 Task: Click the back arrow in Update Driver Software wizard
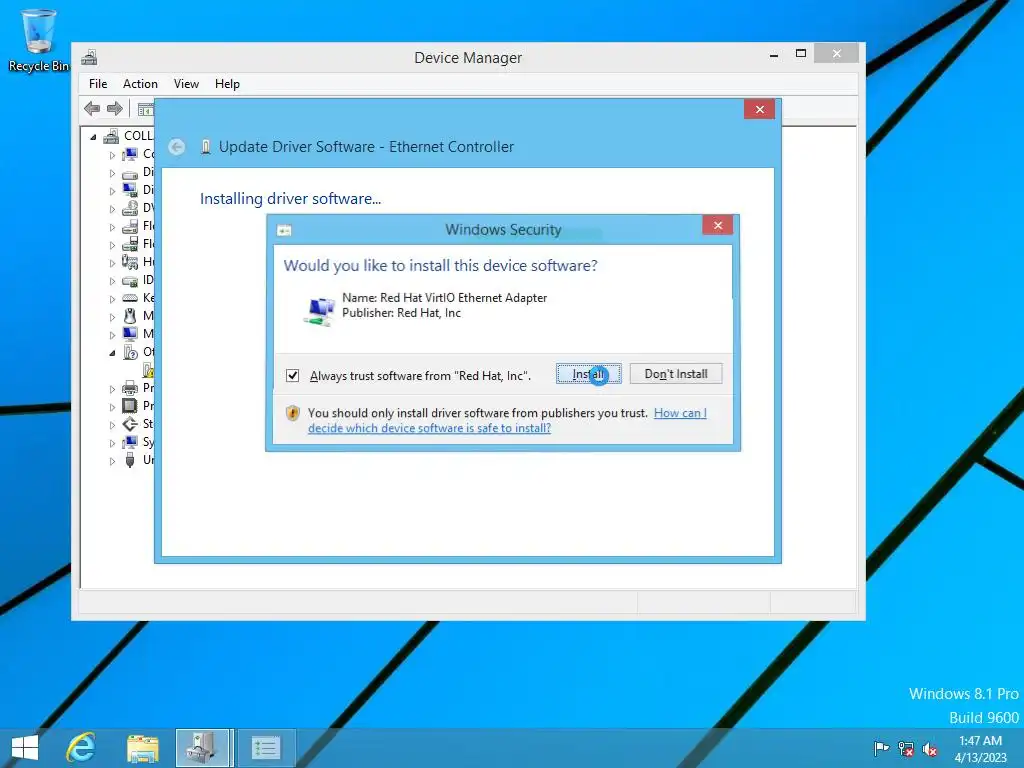click(176, 147)
